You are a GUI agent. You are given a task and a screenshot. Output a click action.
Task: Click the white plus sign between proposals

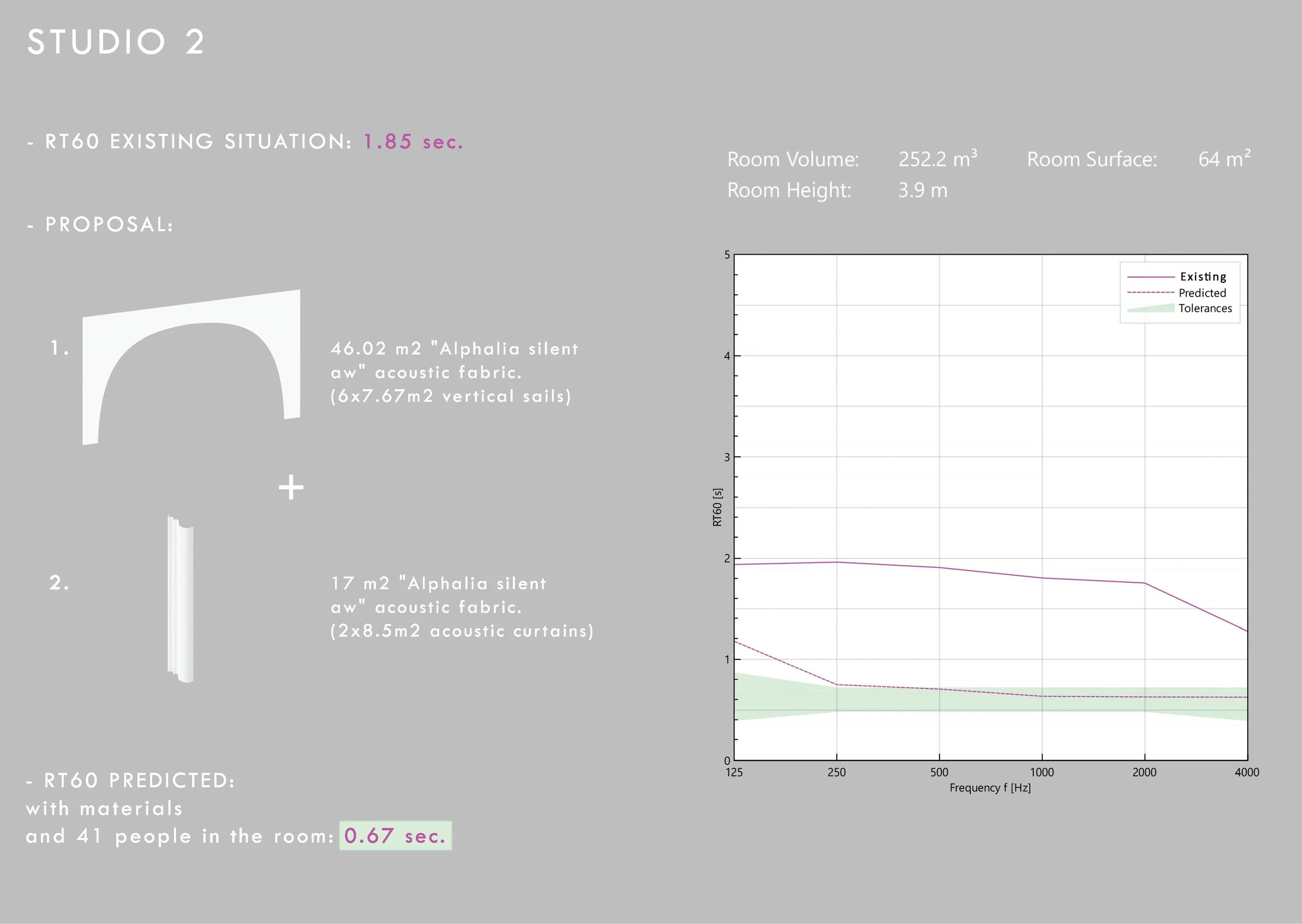[291, 488]
